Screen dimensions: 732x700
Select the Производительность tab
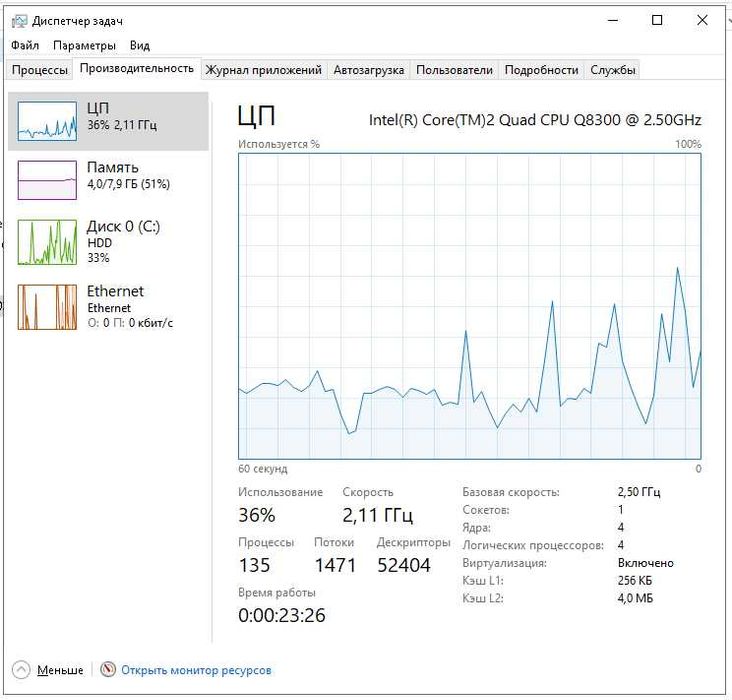[137, 68]
